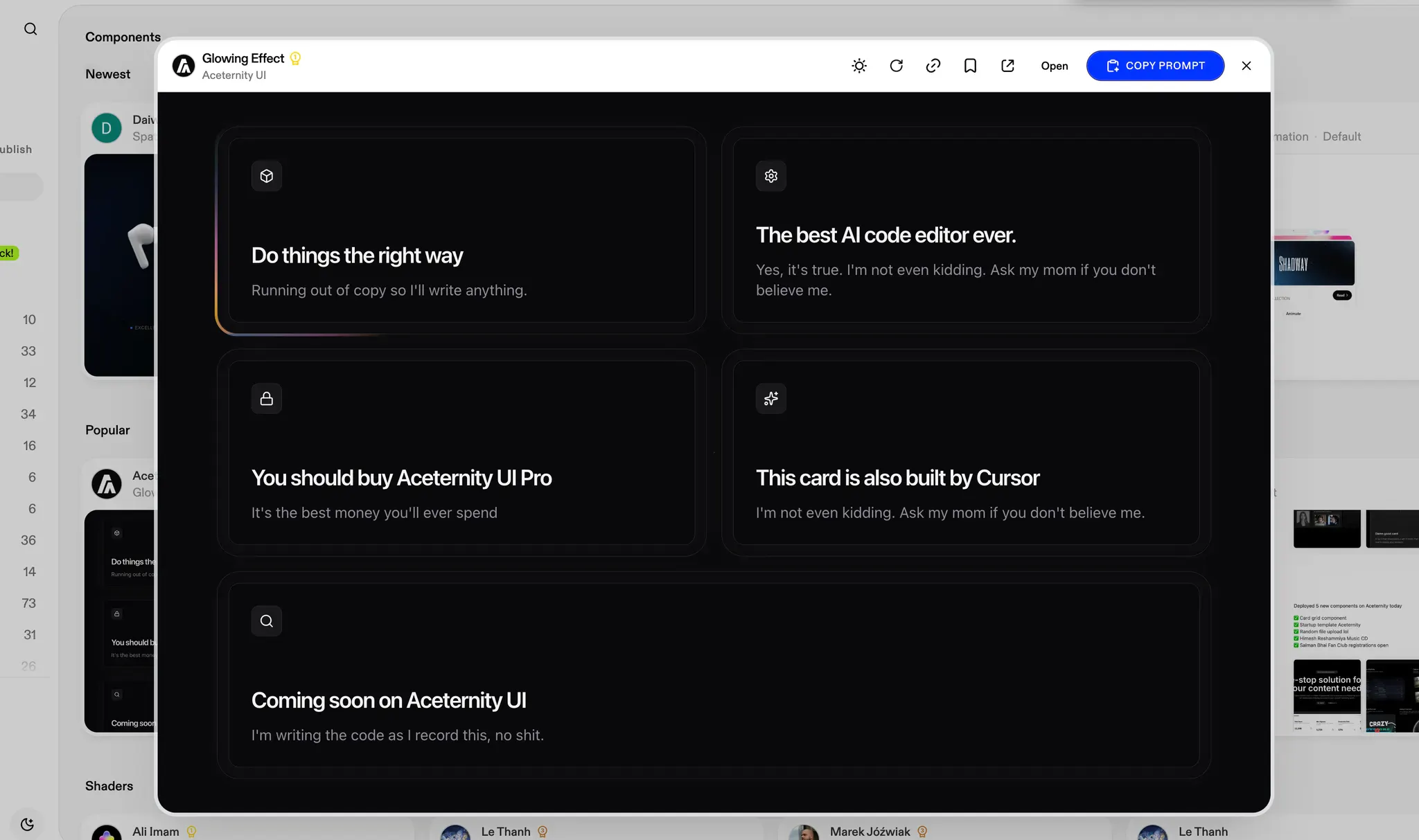Click the lightbulb badge next to Glowing Effect
The image size is (1419, 840).
pos(295,58)
